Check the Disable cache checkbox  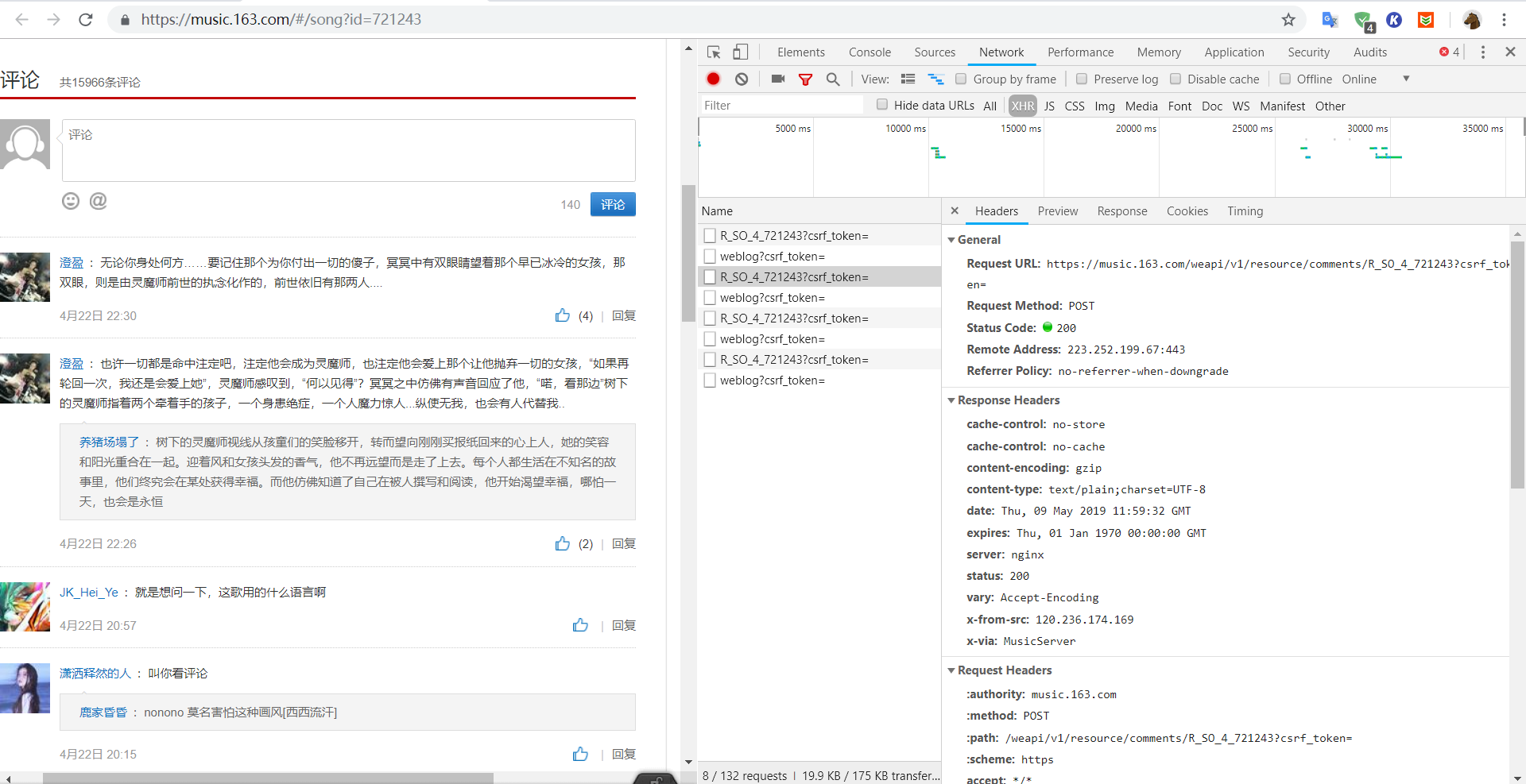click(x=1175, y=79)
